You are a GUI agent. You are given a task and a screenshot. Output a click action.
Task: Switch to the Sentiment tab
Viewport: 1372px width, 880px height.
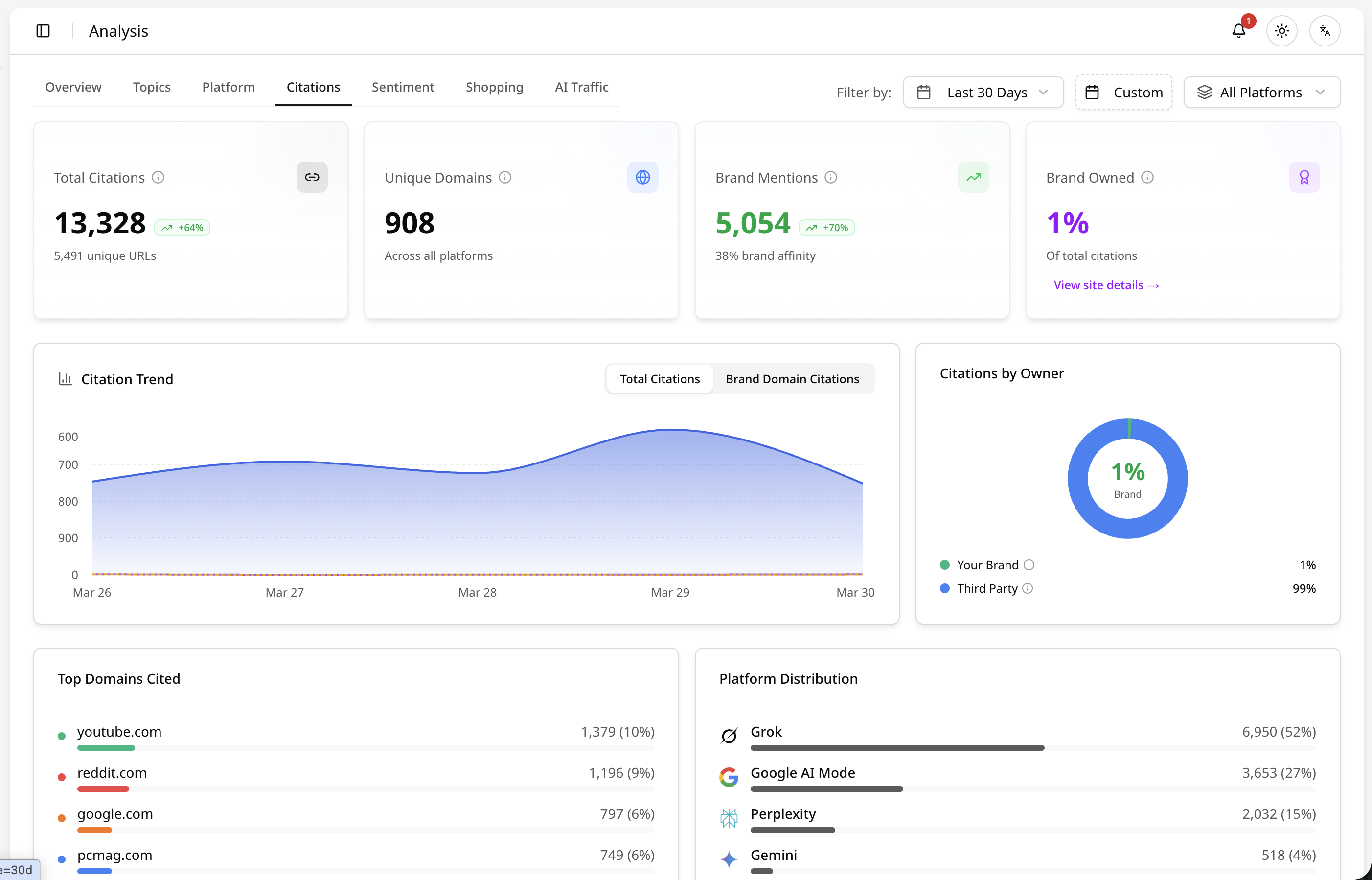pyautogui.click(x=403, y=87)
